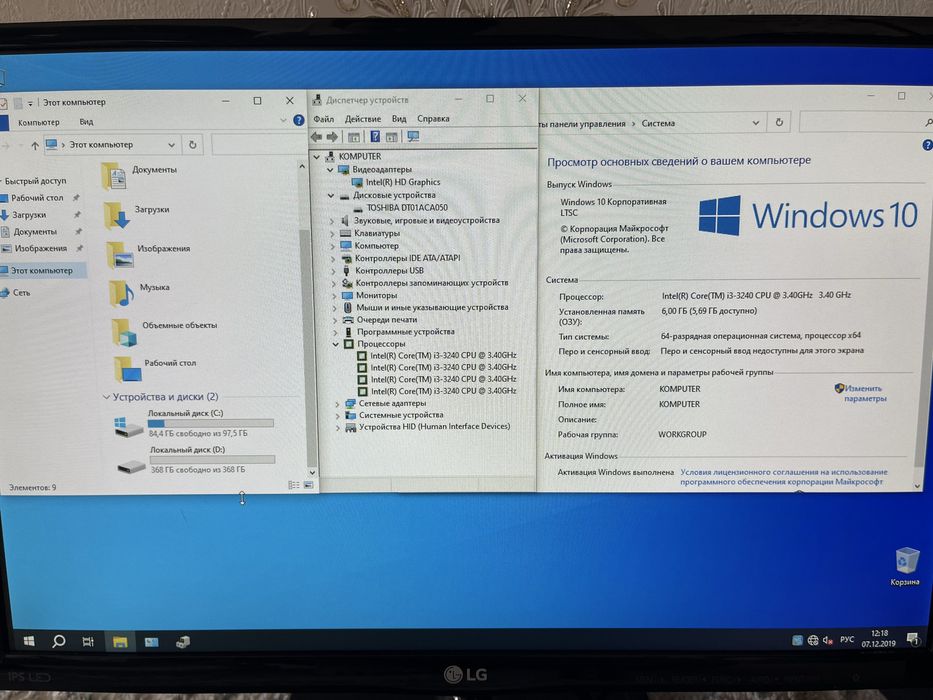This screenshot has width=933, height=700.
Task: Expand the Explorer ribbon chevron
Action: pyautogui.click(x=283, y=120)
